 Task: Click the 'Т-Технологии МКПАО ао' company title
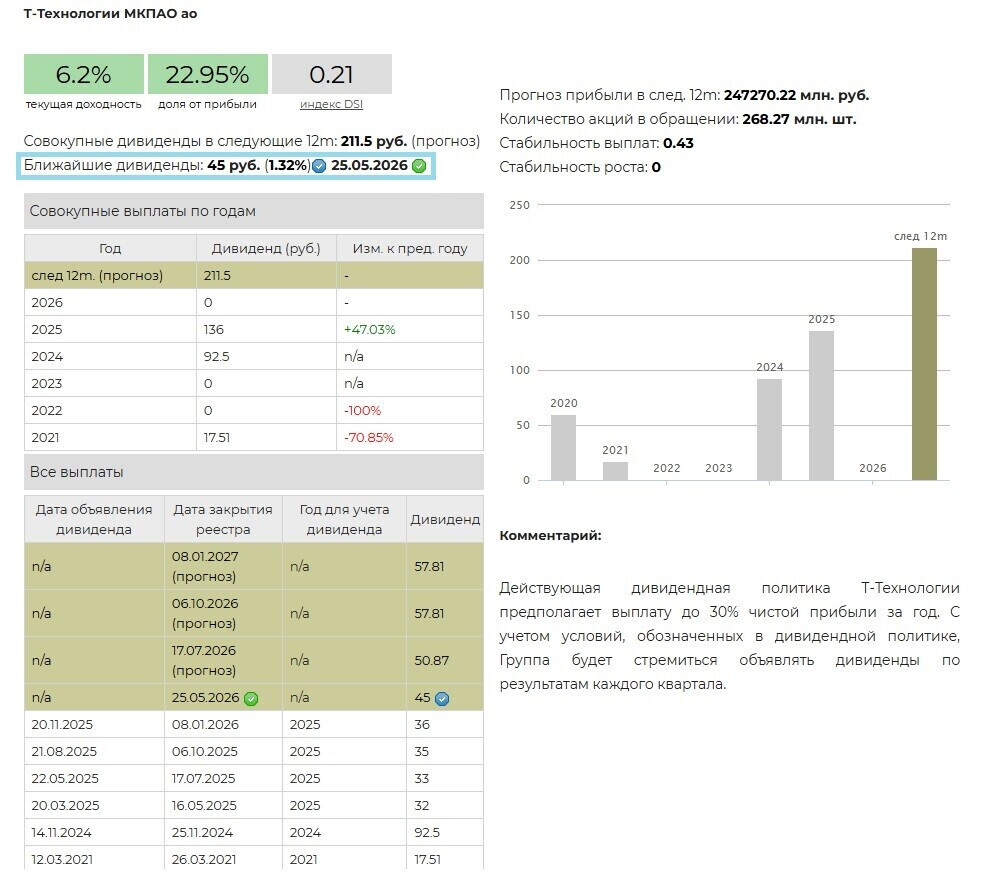[x=108, y=14]
